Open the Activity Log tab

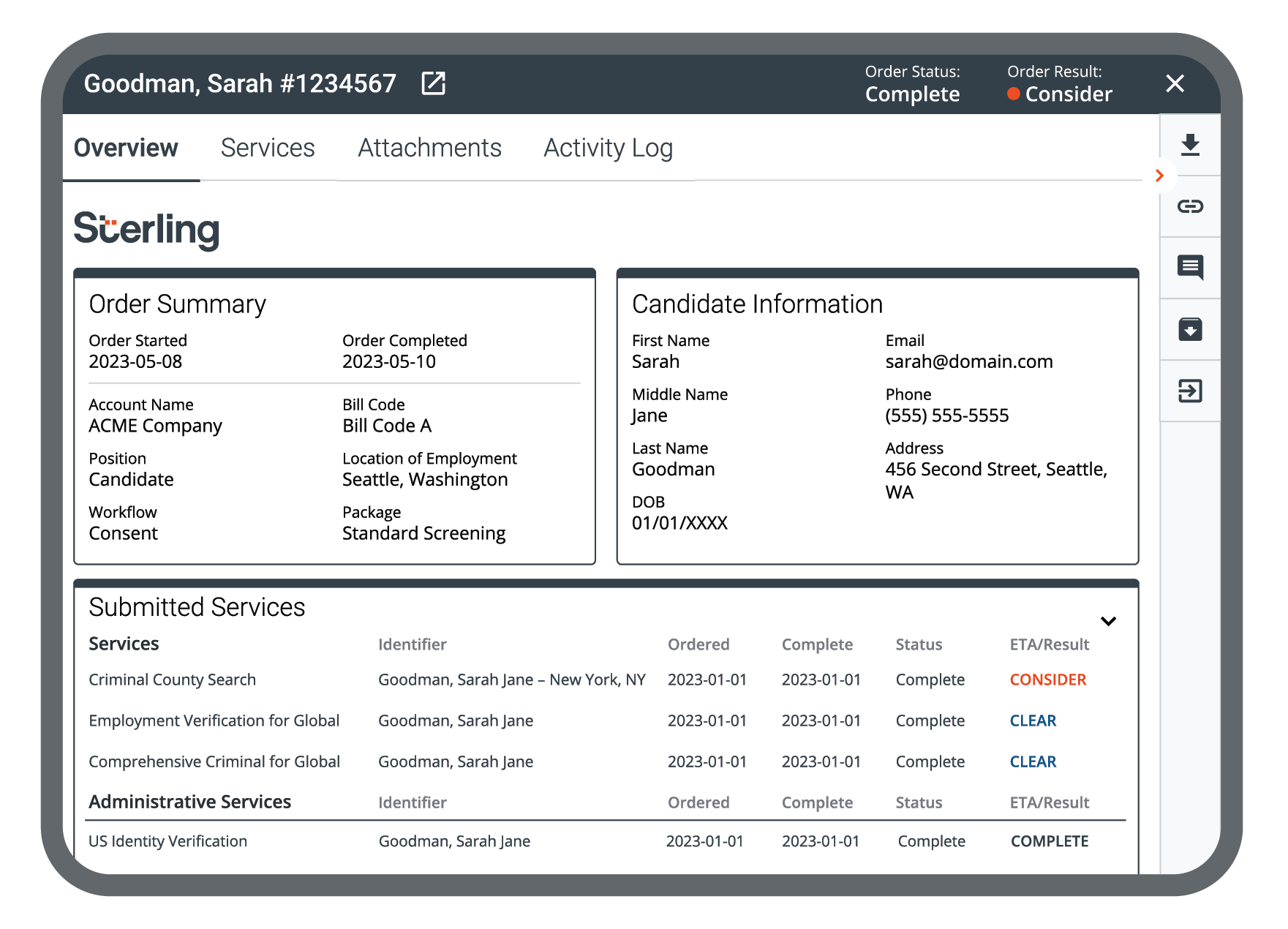point(608,148)
